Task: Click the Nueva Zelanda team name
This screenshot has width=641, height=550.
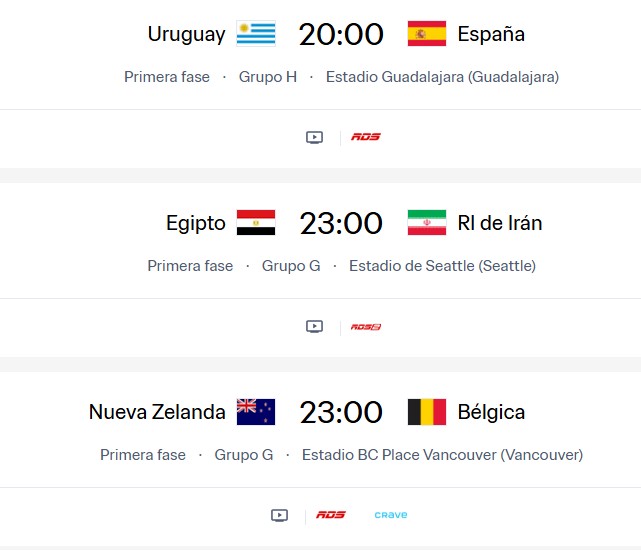Action: [x=157, y=412]
